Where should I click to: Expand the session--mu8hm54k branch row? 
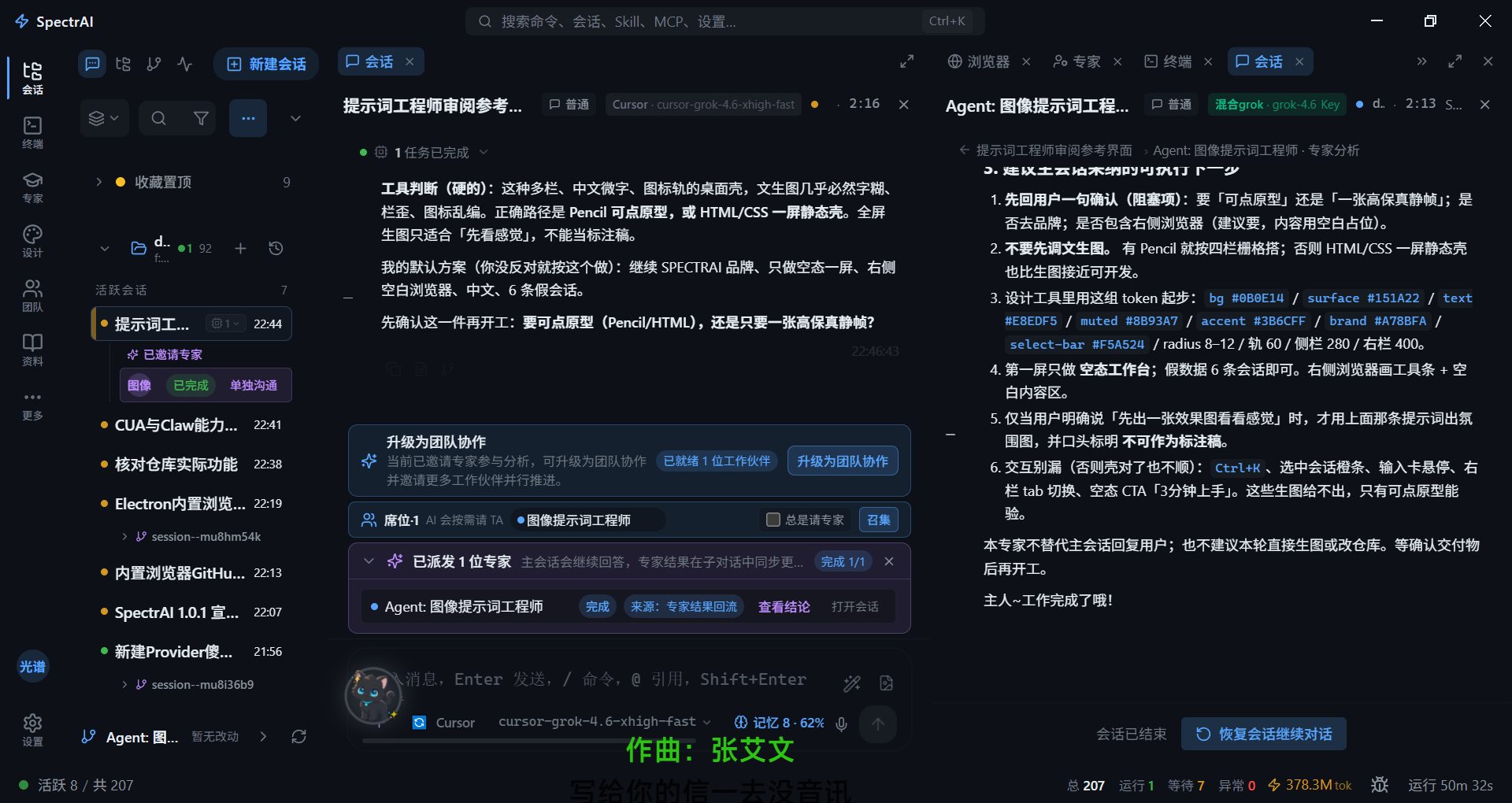pos(124,537)
